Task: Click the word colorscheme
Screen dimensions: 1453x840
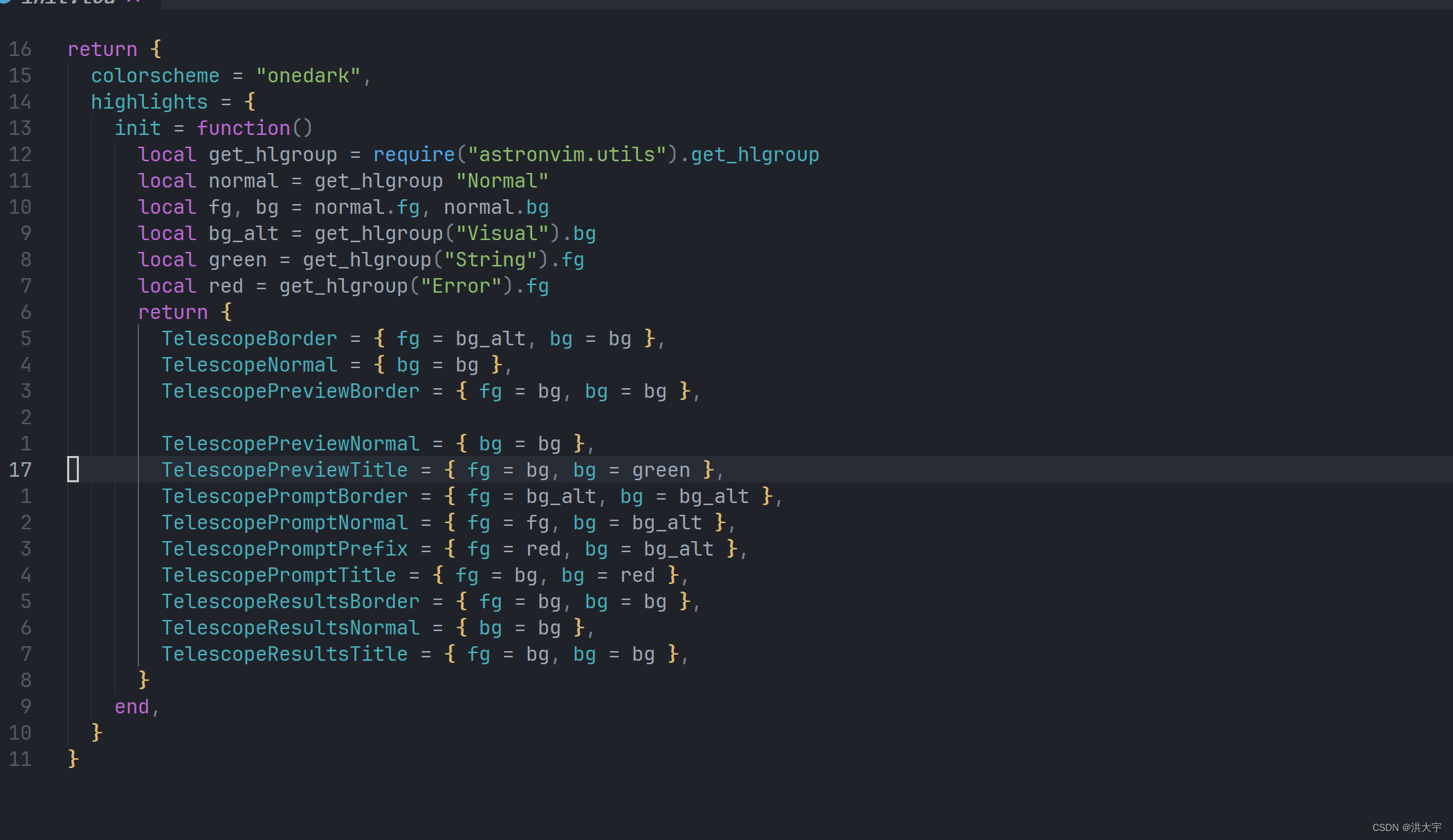Action: [155, 75]
